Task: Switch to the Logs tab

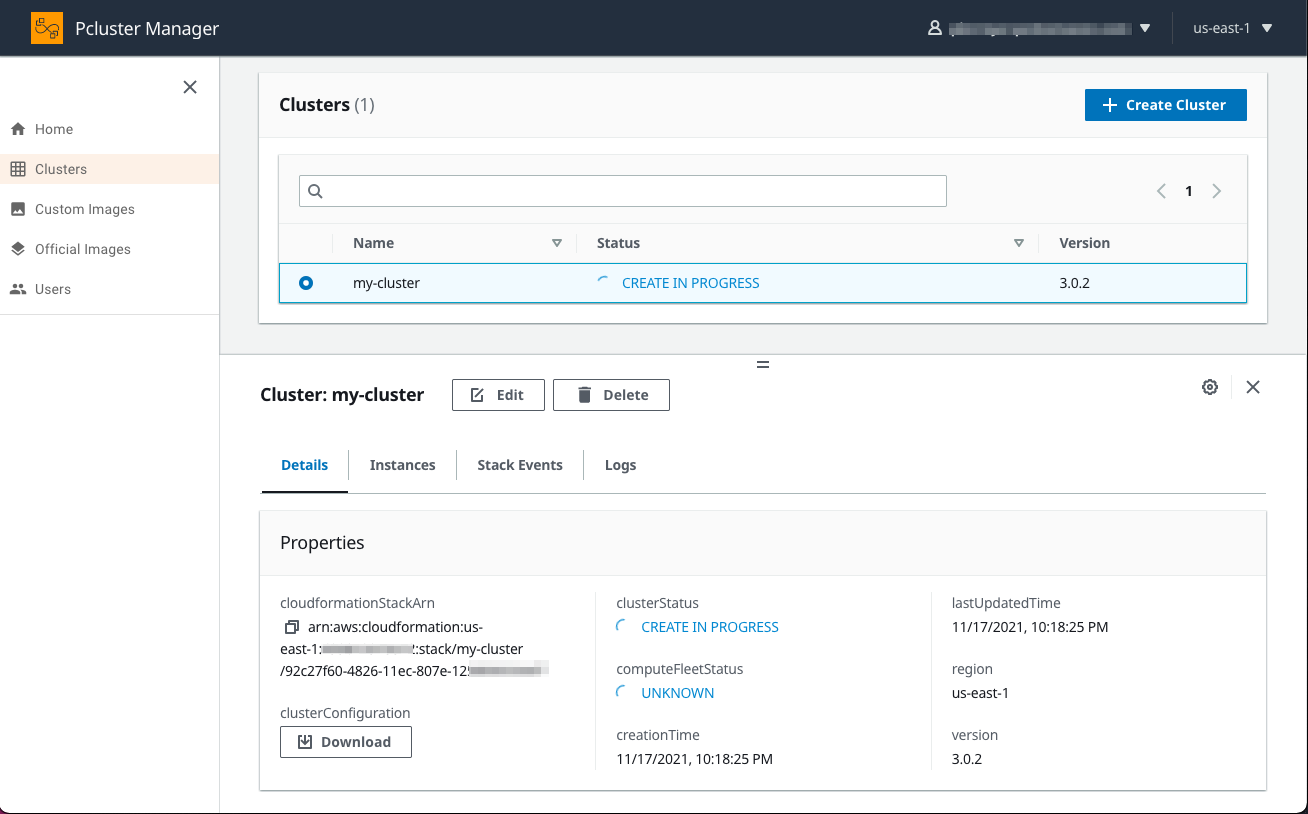Action: (620, 465)
